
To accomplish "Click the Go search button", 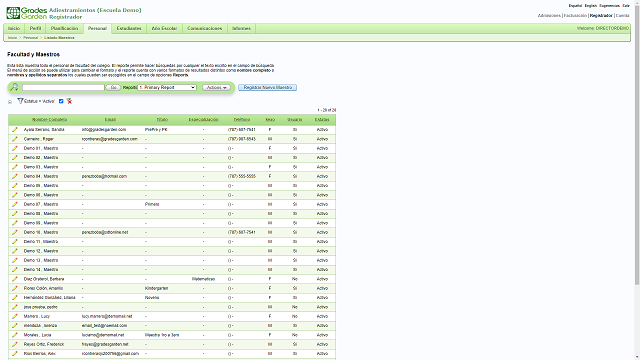I will pyautogui.click(x=113, y=87).
